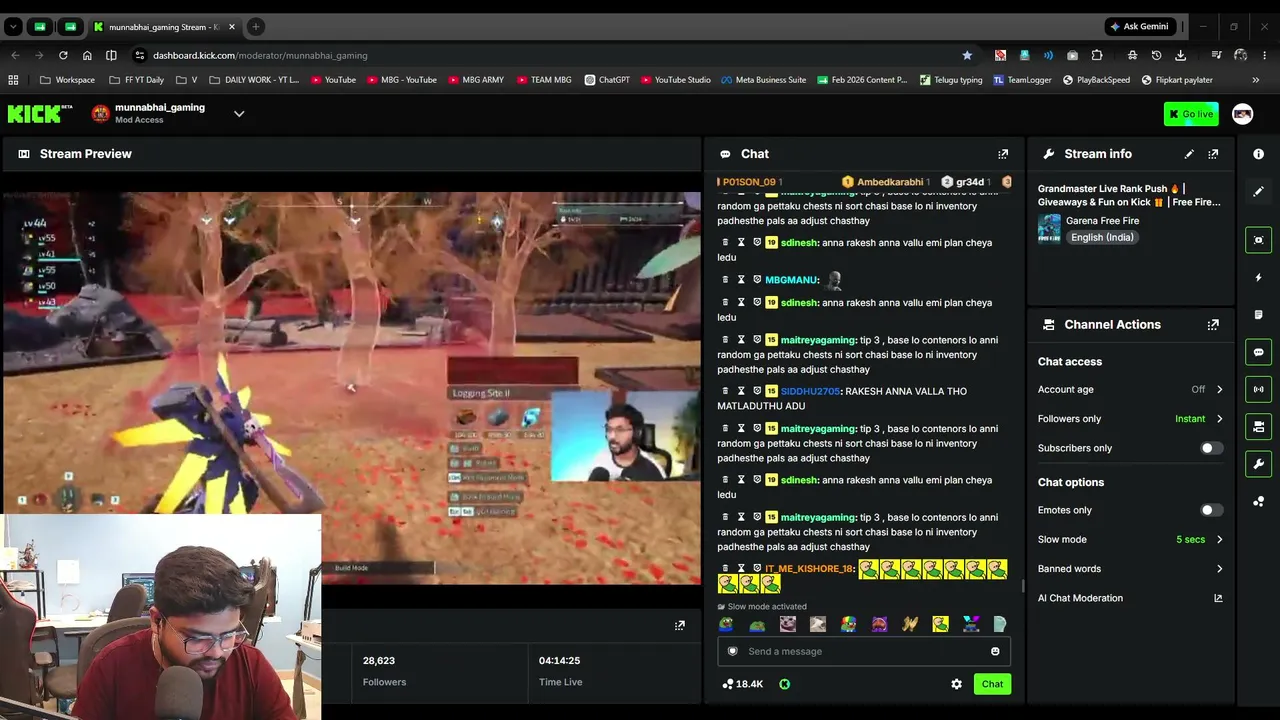Click the SIDDHU2705 username in chat

[811, 392]
